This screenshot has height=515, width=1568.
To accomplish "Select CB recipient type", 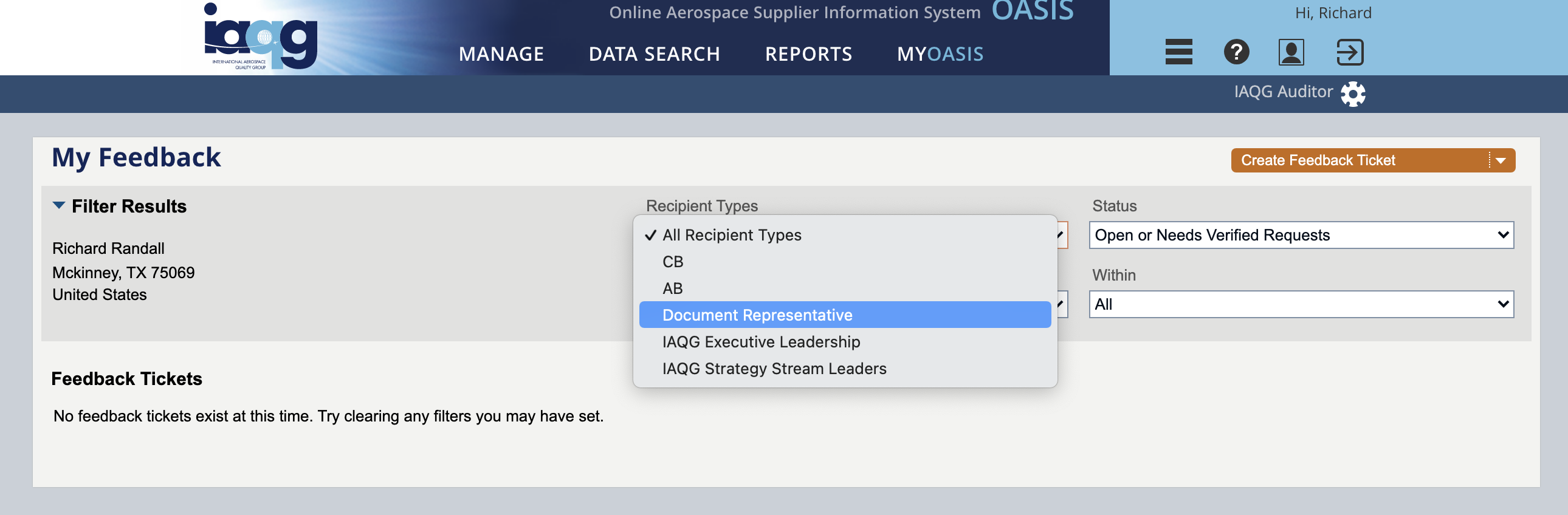I will point(845,262).
